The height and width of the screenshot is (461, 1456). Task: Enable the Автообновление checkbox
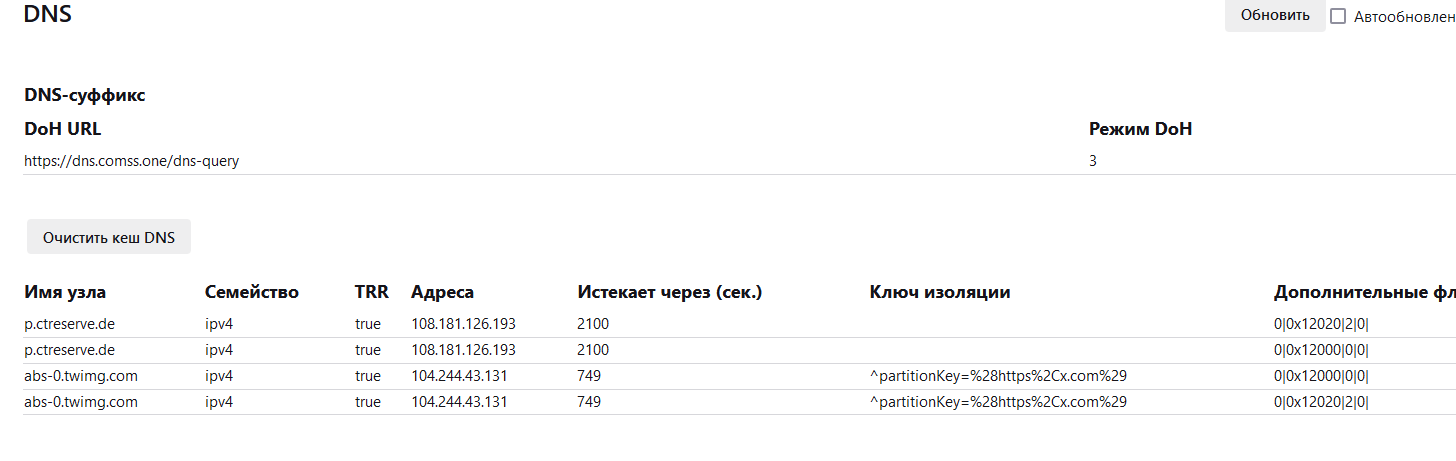(1338, 16)
